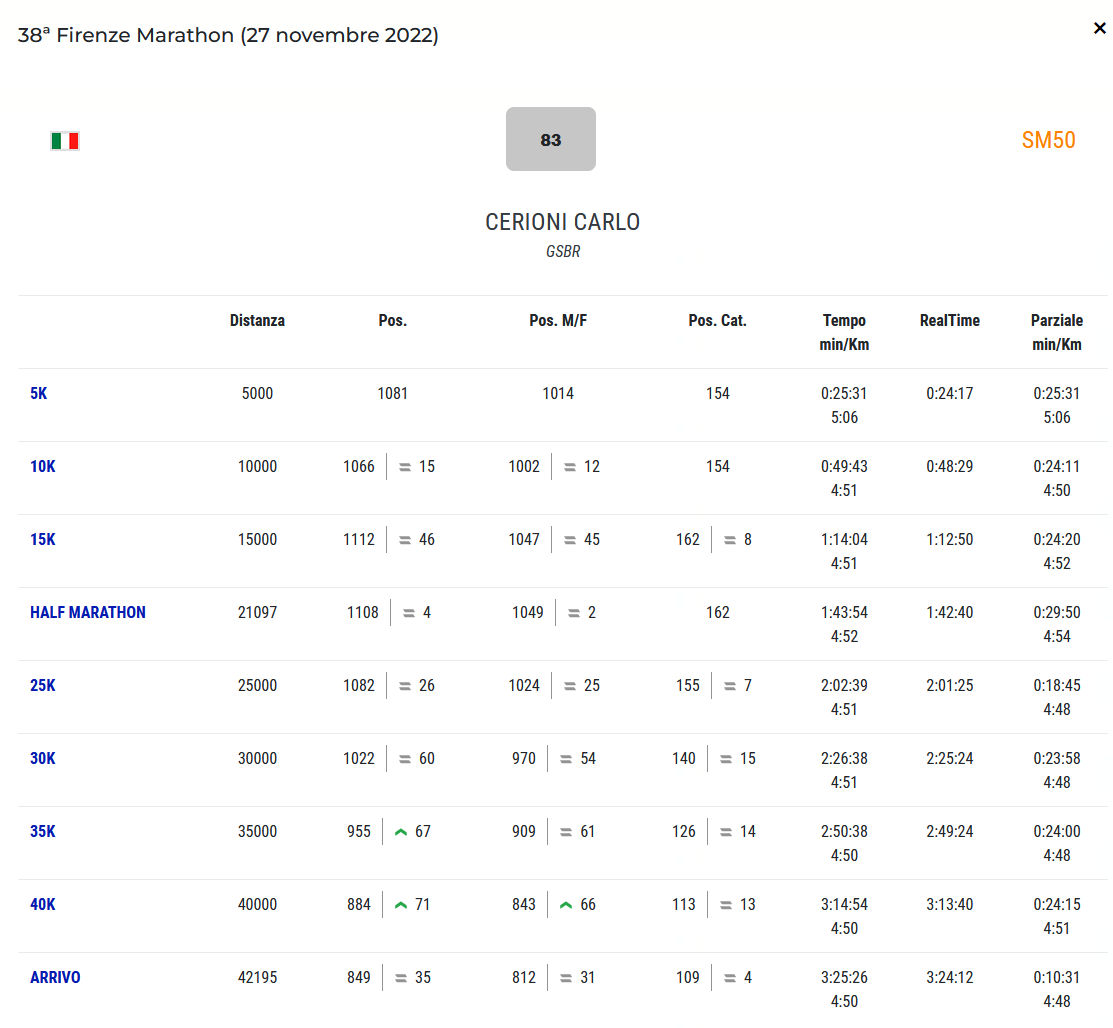Close the Firenze Marathon results dialog

(1099, 28)
